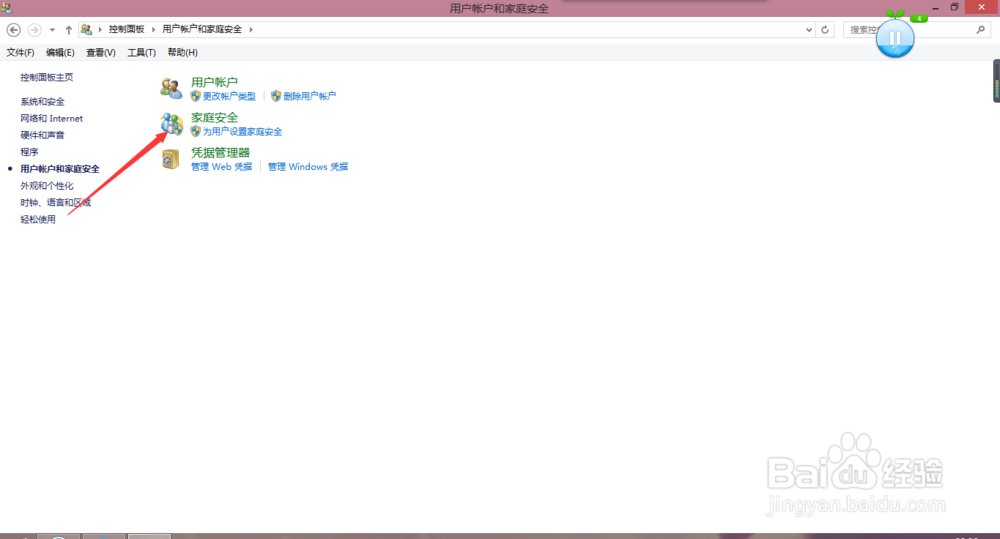Open the 编辑(E) menu
The image size is (1000, 539).
tap(60, 52)
